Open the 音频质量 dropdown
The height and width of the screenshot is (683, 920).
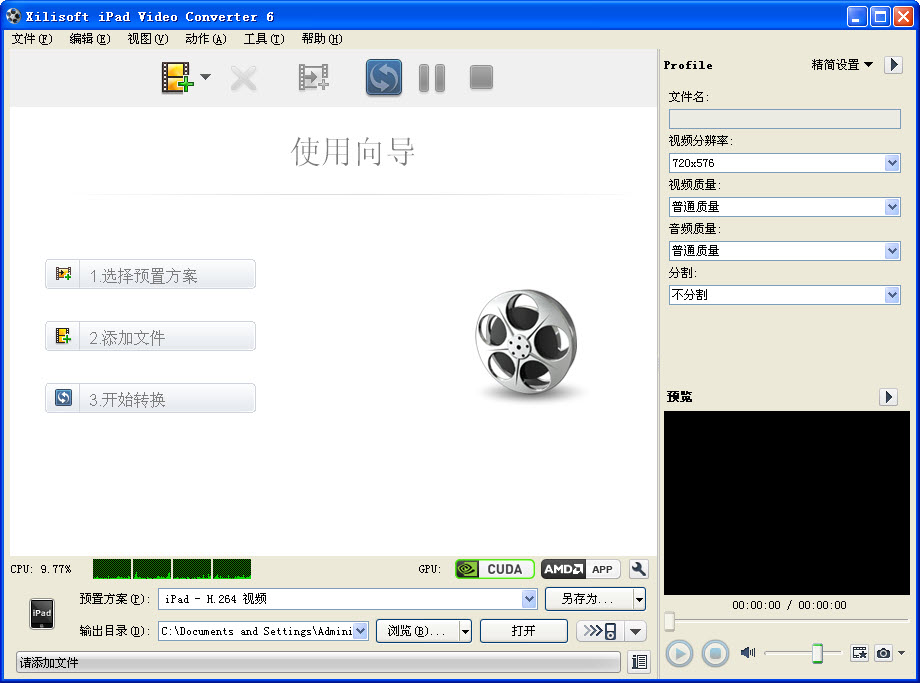[784, 251]
